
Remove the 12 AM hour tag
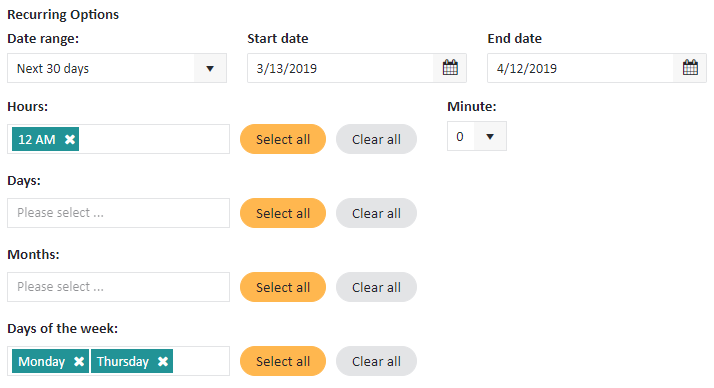pos(70,139)
